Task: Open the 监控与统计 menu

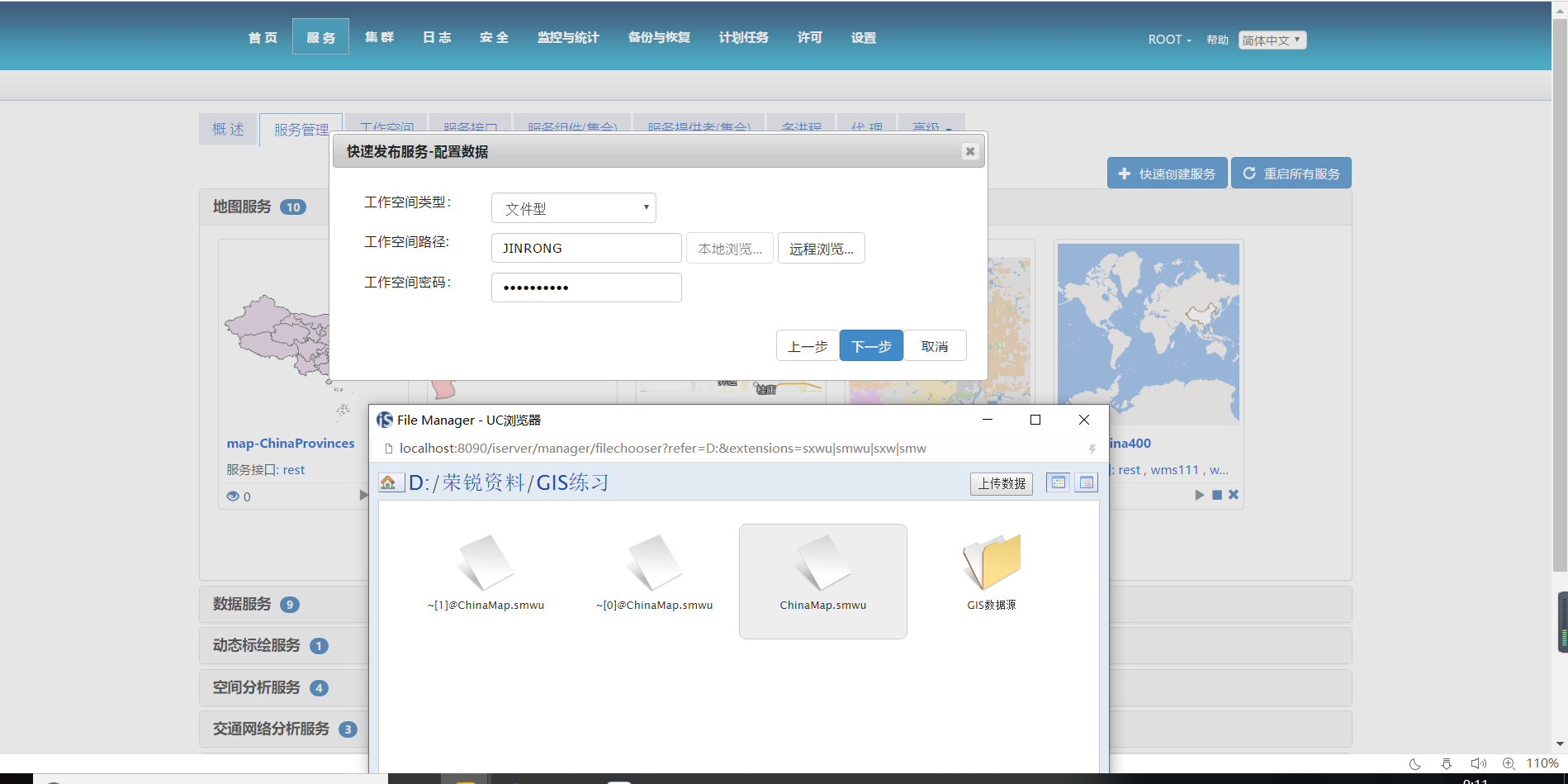Action: 566,36
